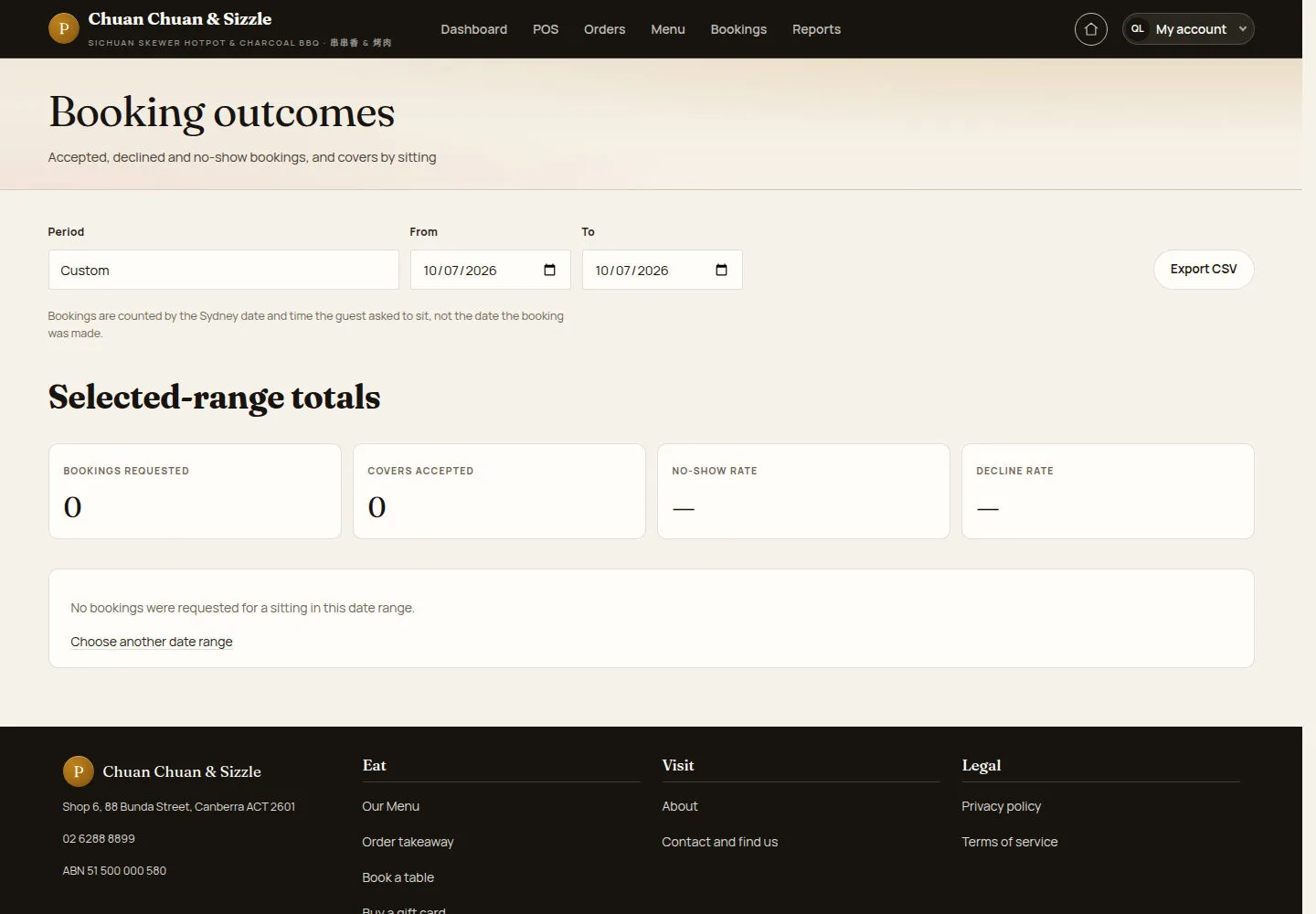1316x914 pixels.
Task: Click the Decline Rate card
Action: pyautogui.click(x=1108, y=491)
